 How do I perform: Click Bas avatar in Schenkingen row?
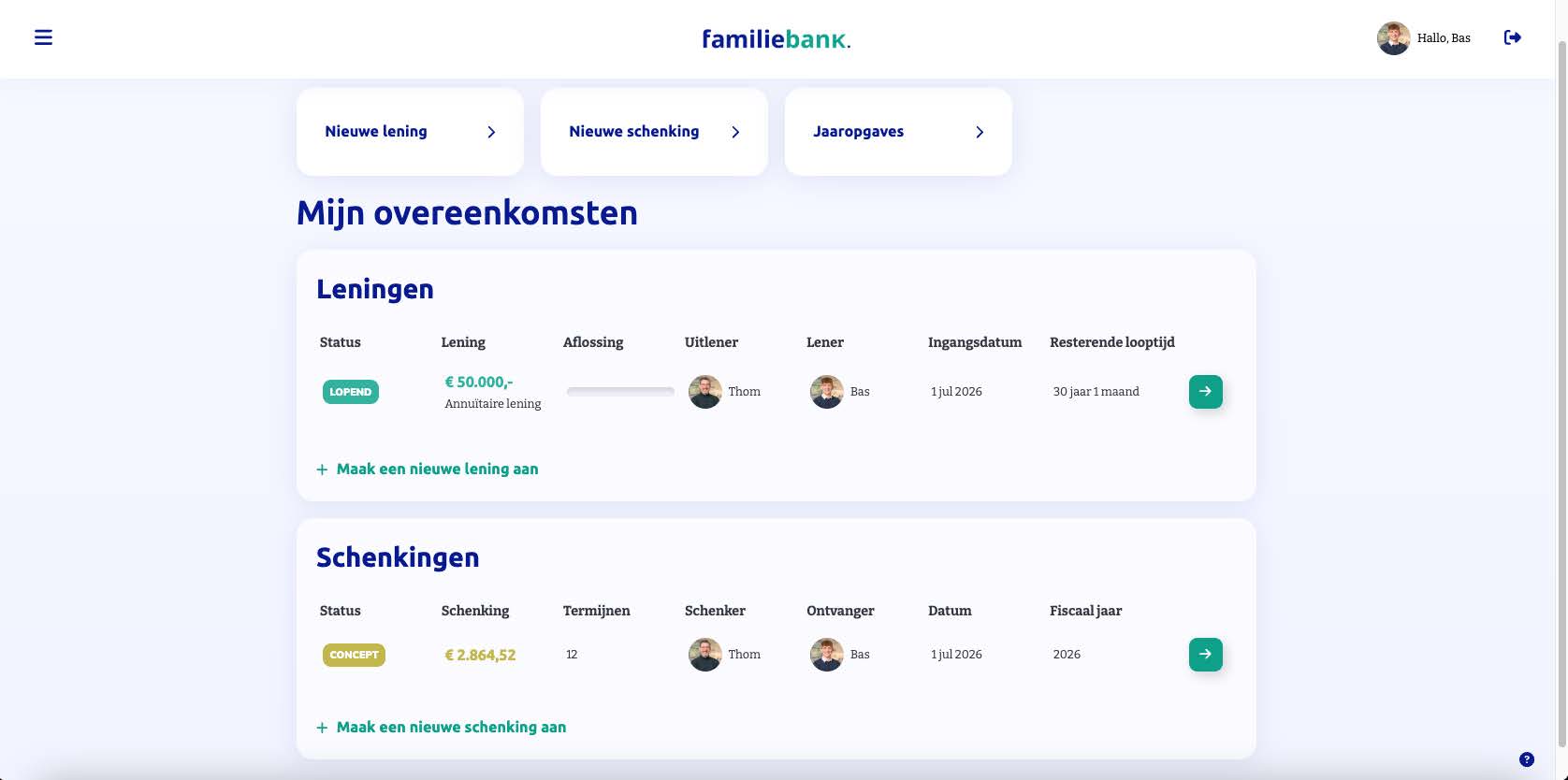(x=827, y=655)
